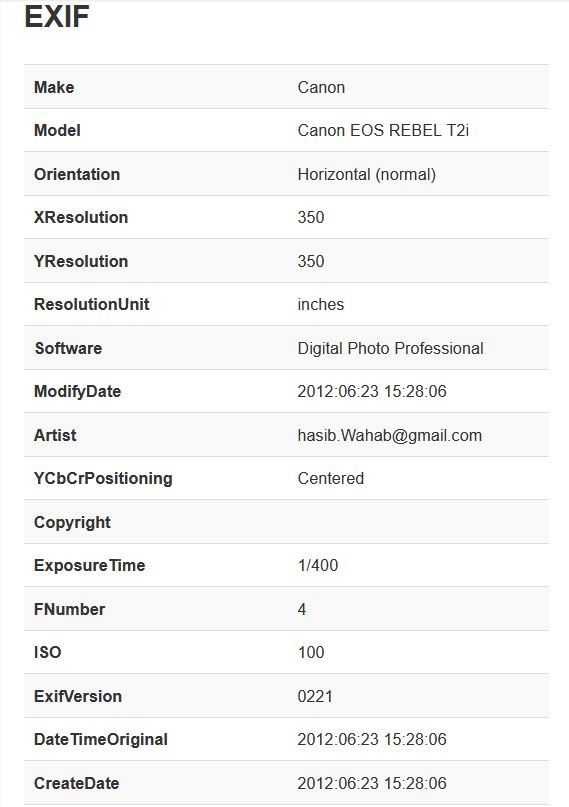Click the Software row label

(x=68, y=348)
